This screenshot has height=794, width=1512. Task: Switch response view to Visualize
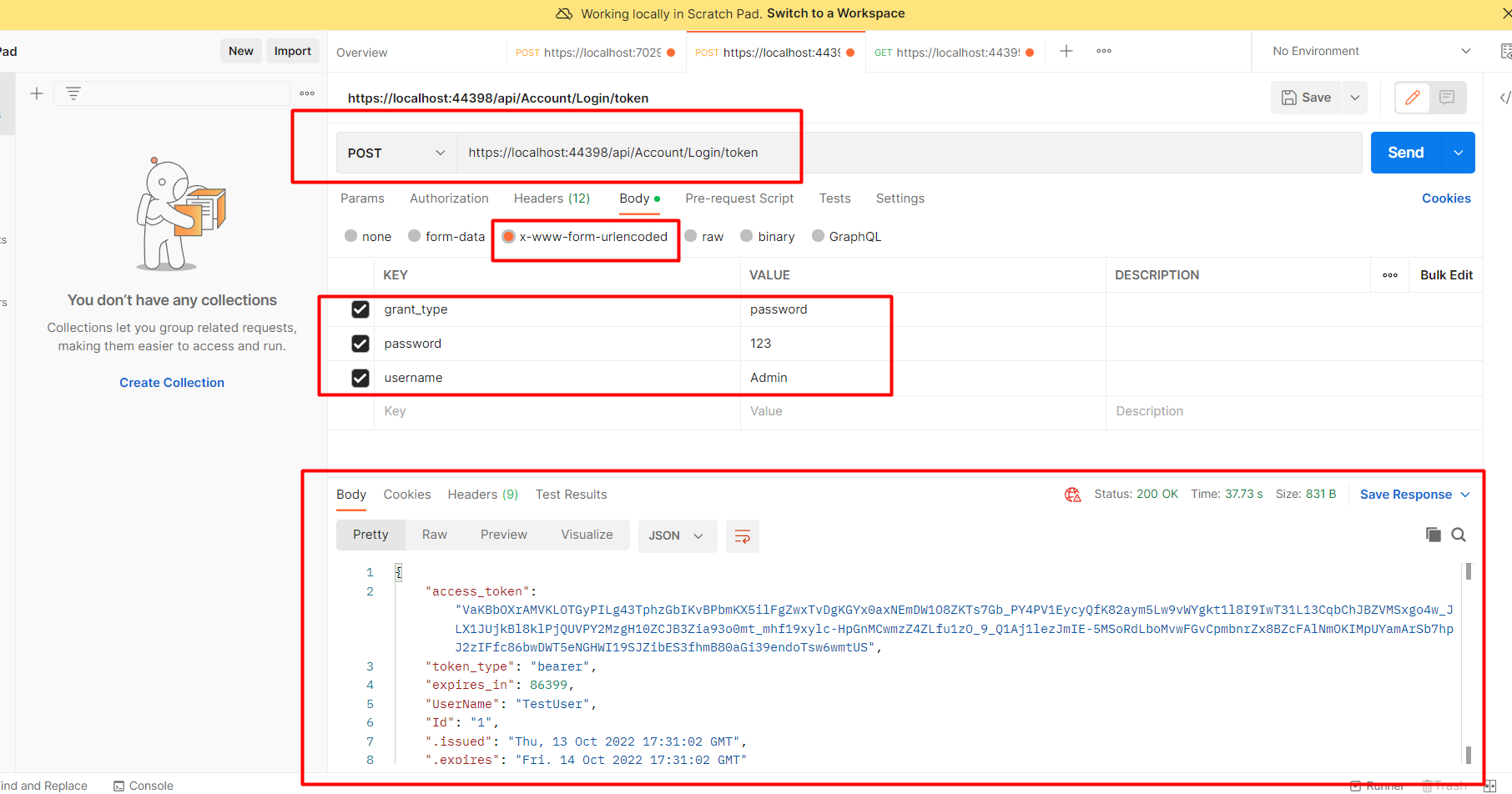pyautogui.click(x=587, y=535)
